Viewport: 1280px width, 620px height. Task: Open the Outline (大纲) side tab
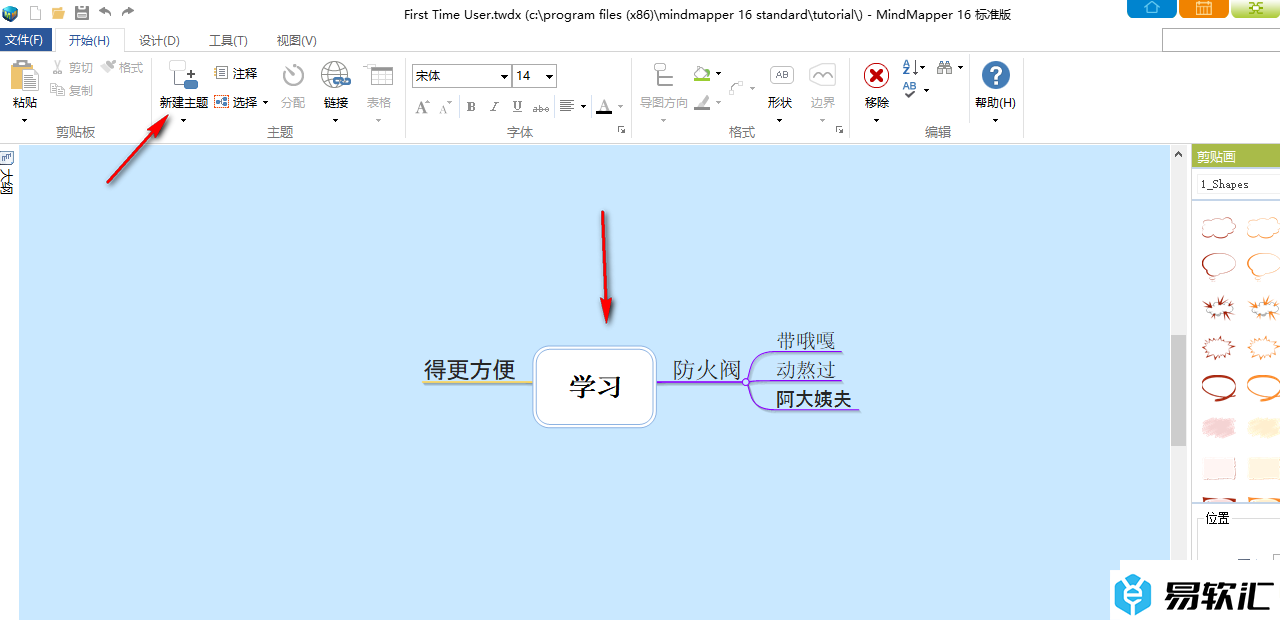click(7, 172)
